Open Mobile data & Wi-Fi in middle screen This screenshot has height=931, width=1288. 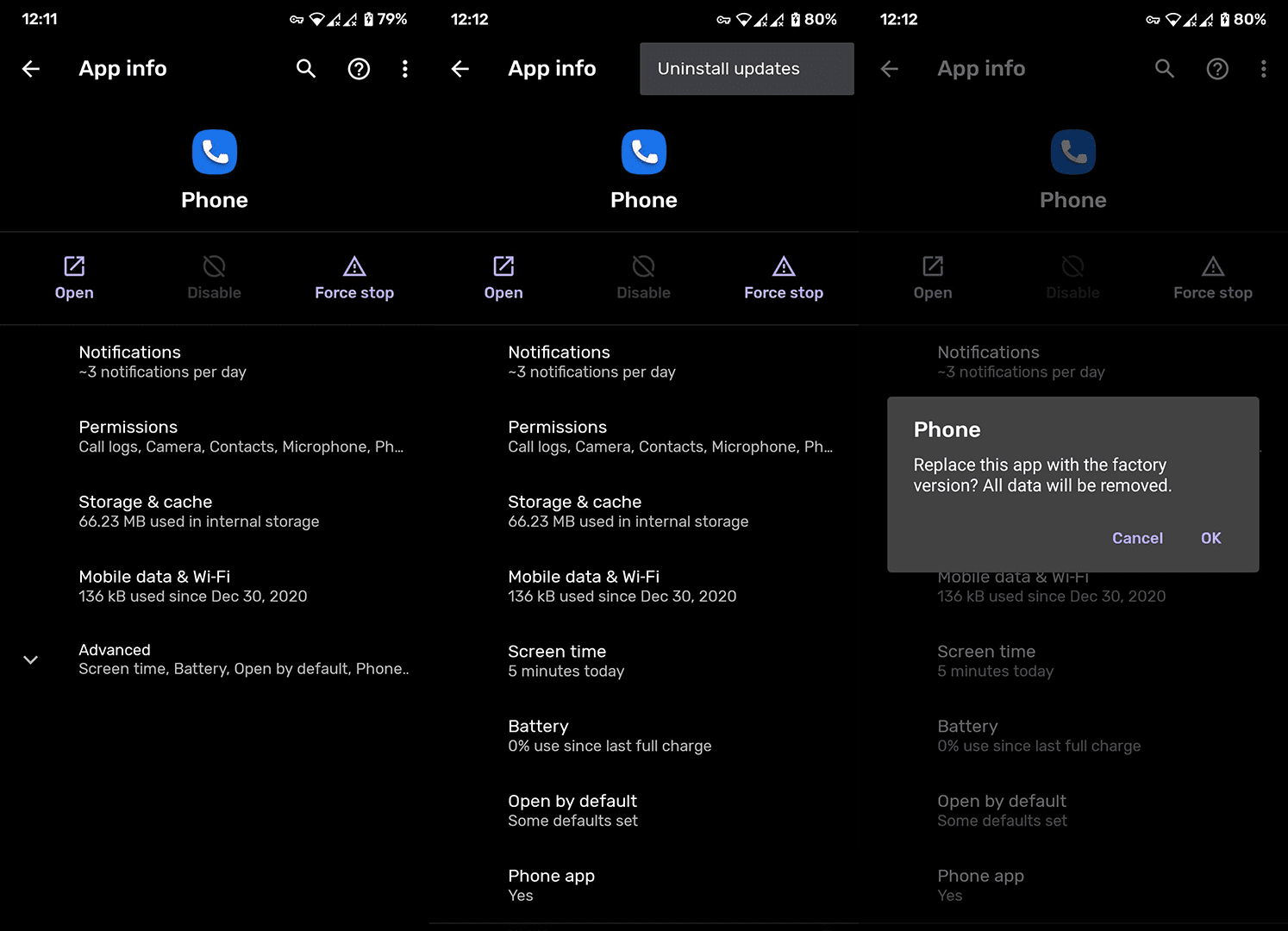[644, 586]
